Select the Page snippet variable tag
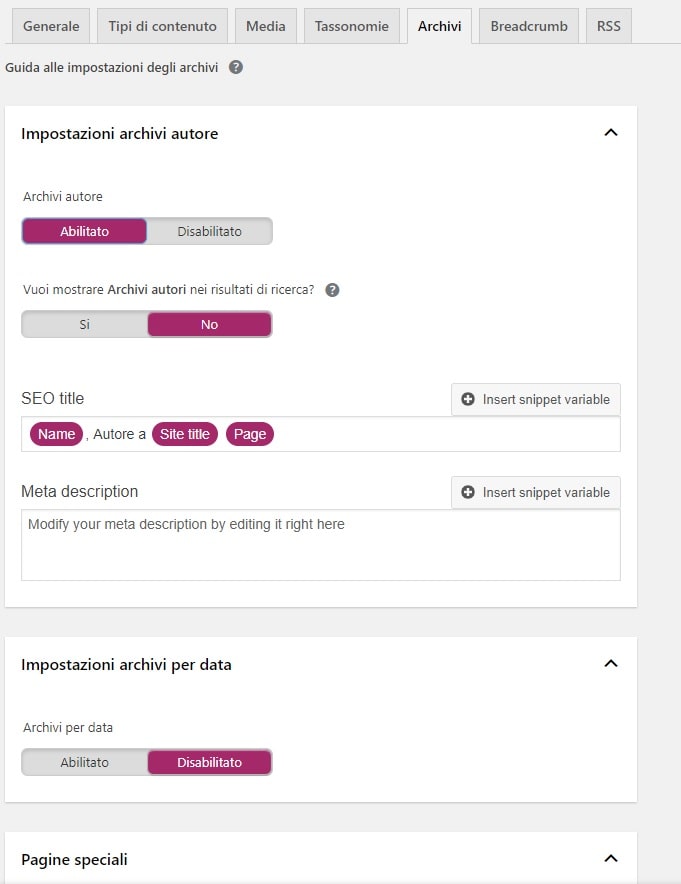The height and width of the screenshot is (884, 681). pos(250,434)
